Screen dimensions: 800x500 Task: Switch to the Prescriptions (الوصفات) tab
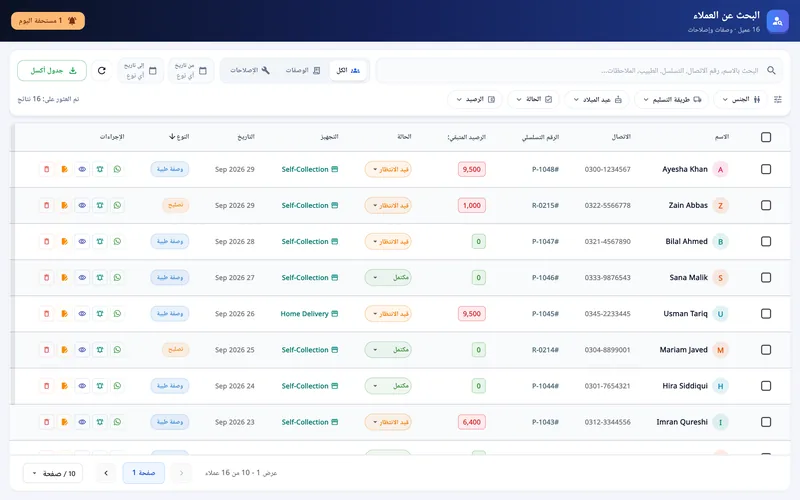pos(303,70)
